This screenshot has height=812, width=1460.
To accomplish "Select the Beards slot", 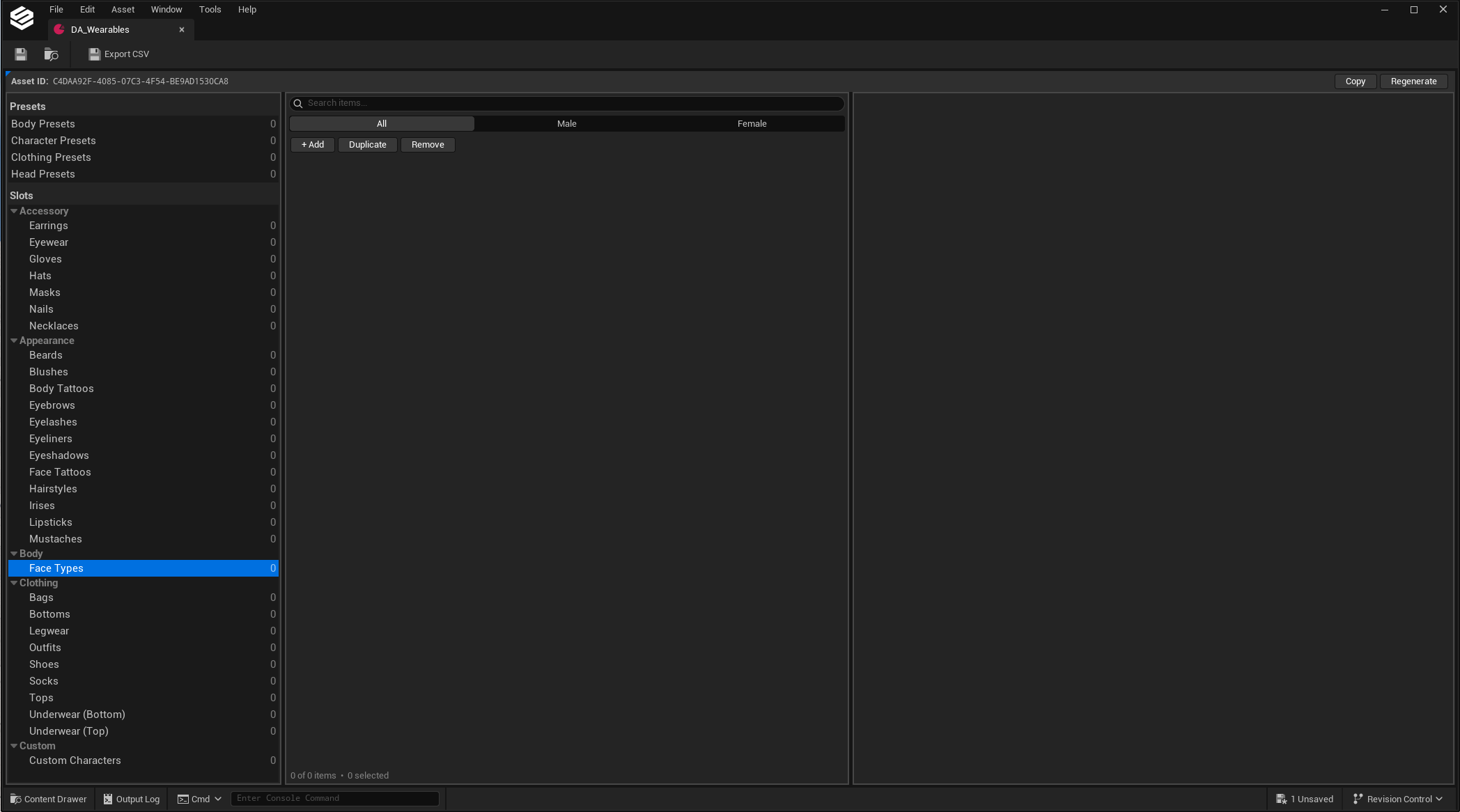I will point(143,355).
